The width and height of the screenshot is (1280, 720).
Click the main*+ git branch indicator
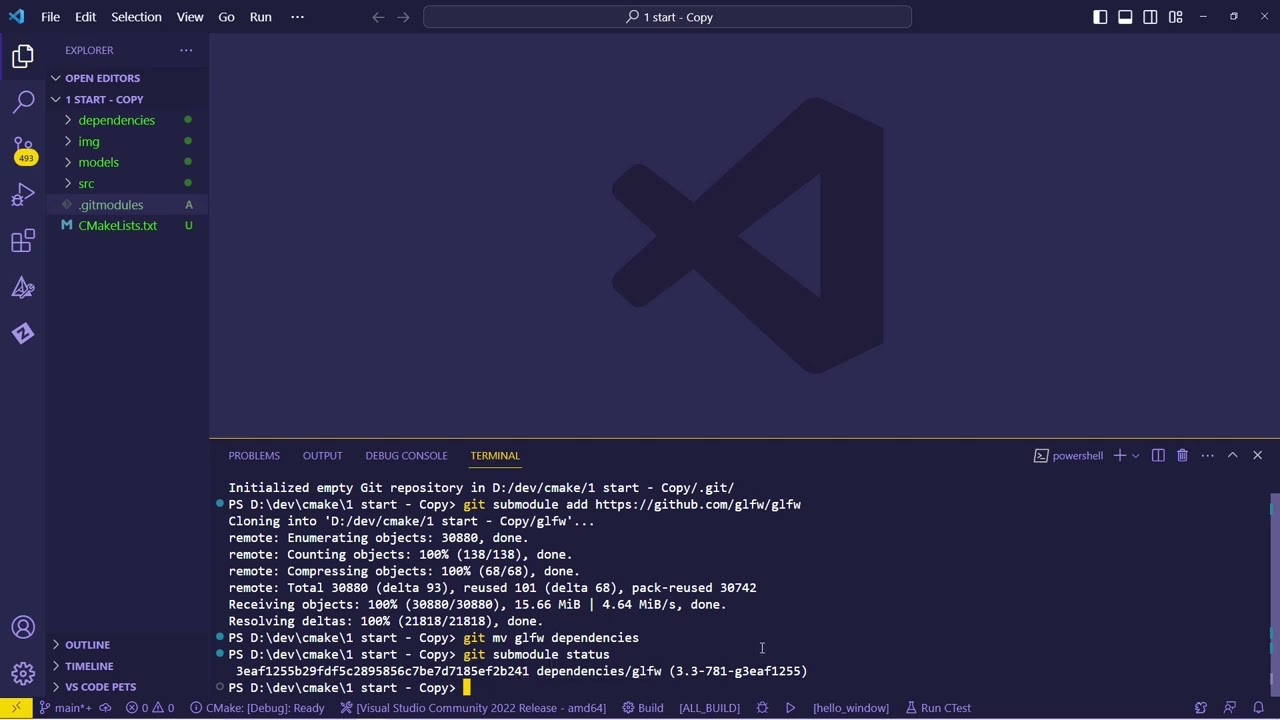click(x=66, y=708)
